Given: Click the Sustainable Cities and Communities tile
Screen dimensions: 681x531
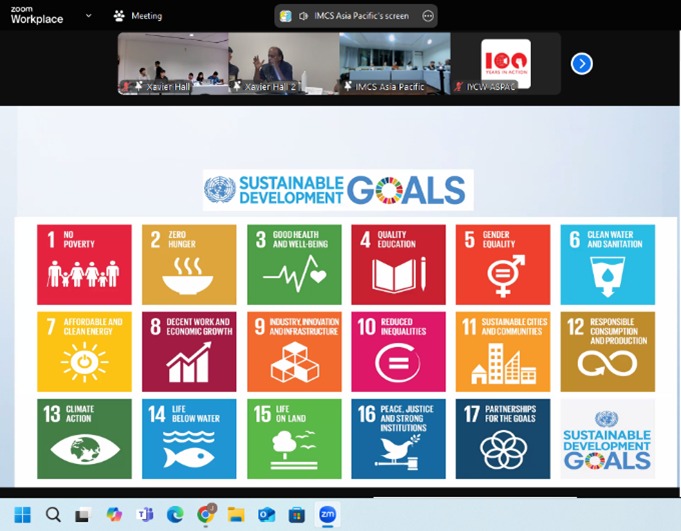Looking at the screenshot, I should tap(503, 352).
